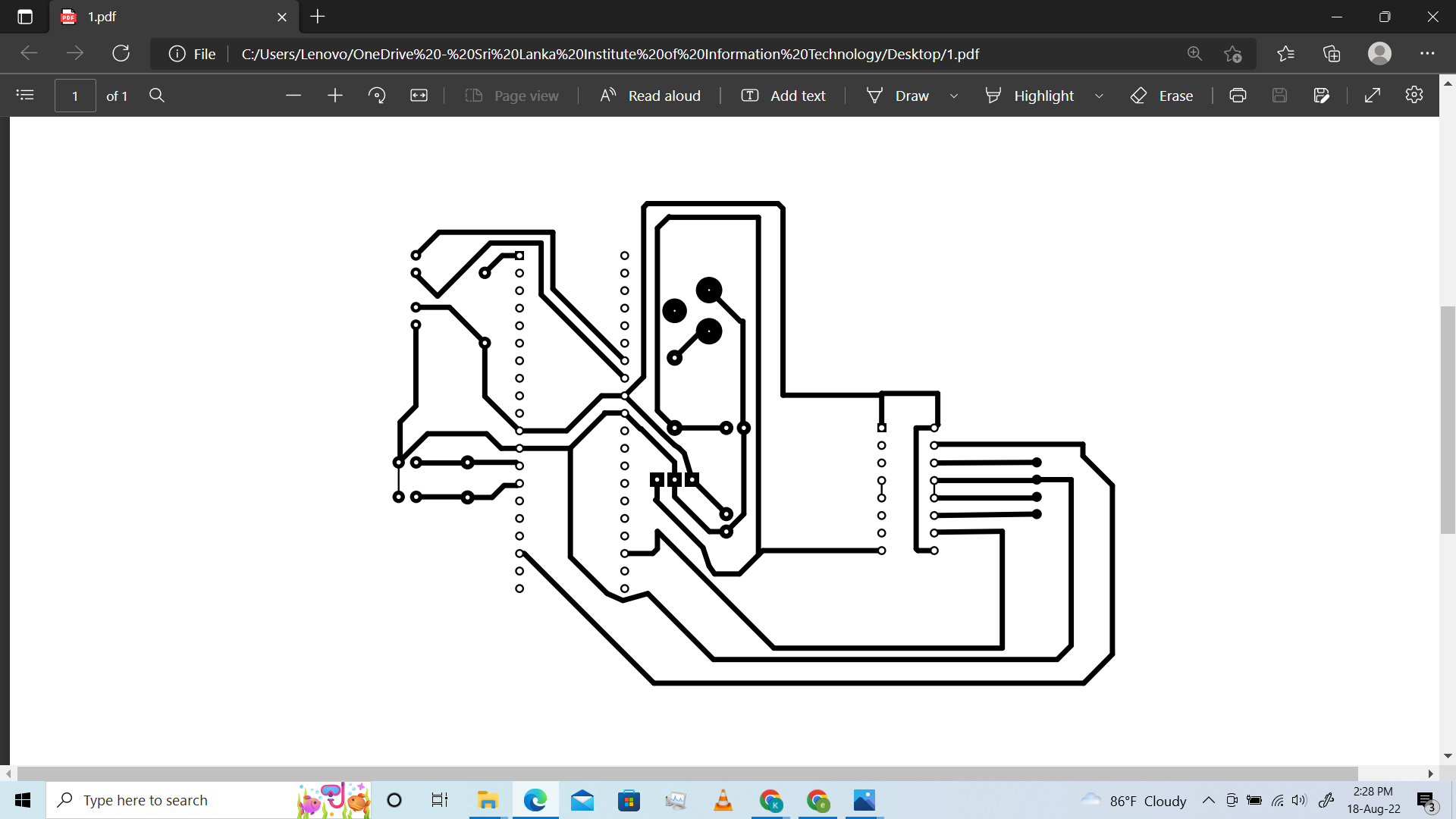Toggle the Highlight tool
1456x819 pixels.
tap(1031, 95)
